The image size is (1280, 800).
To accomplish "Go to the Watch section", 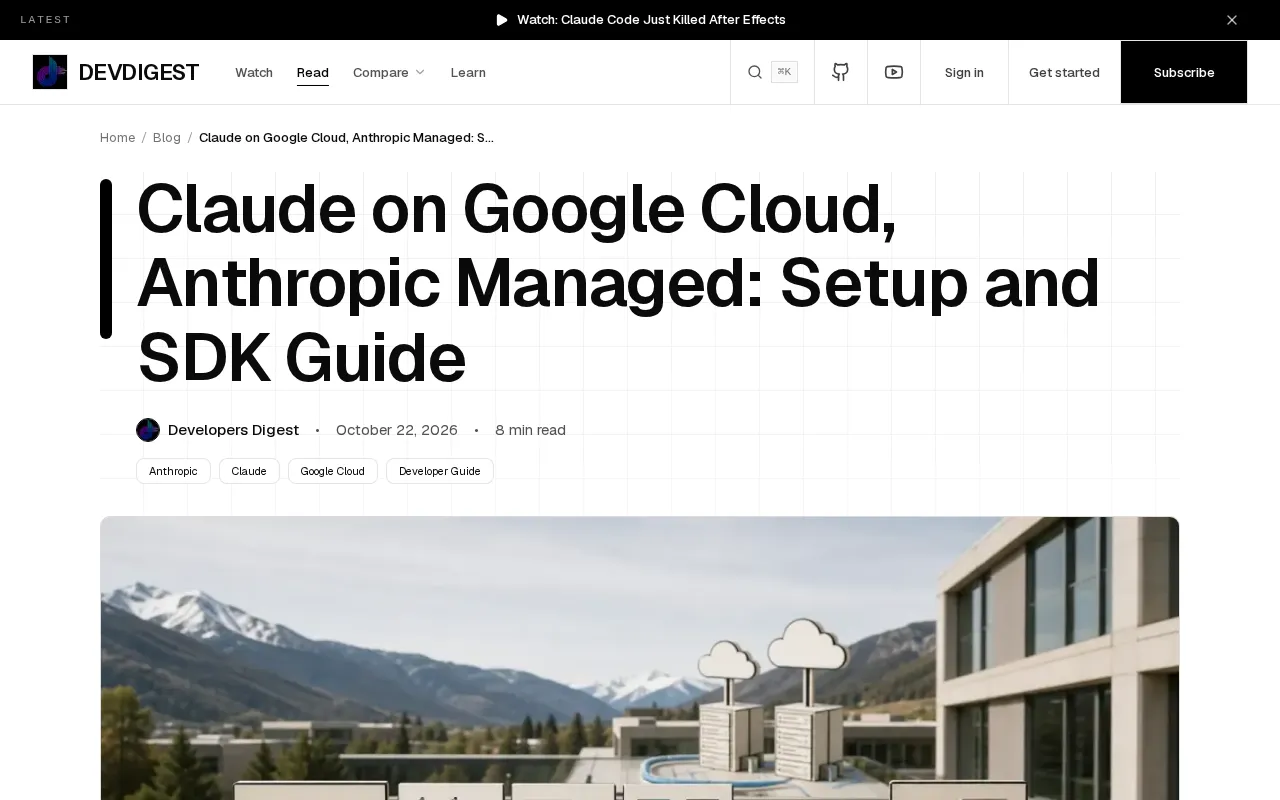I will [254, 72].
